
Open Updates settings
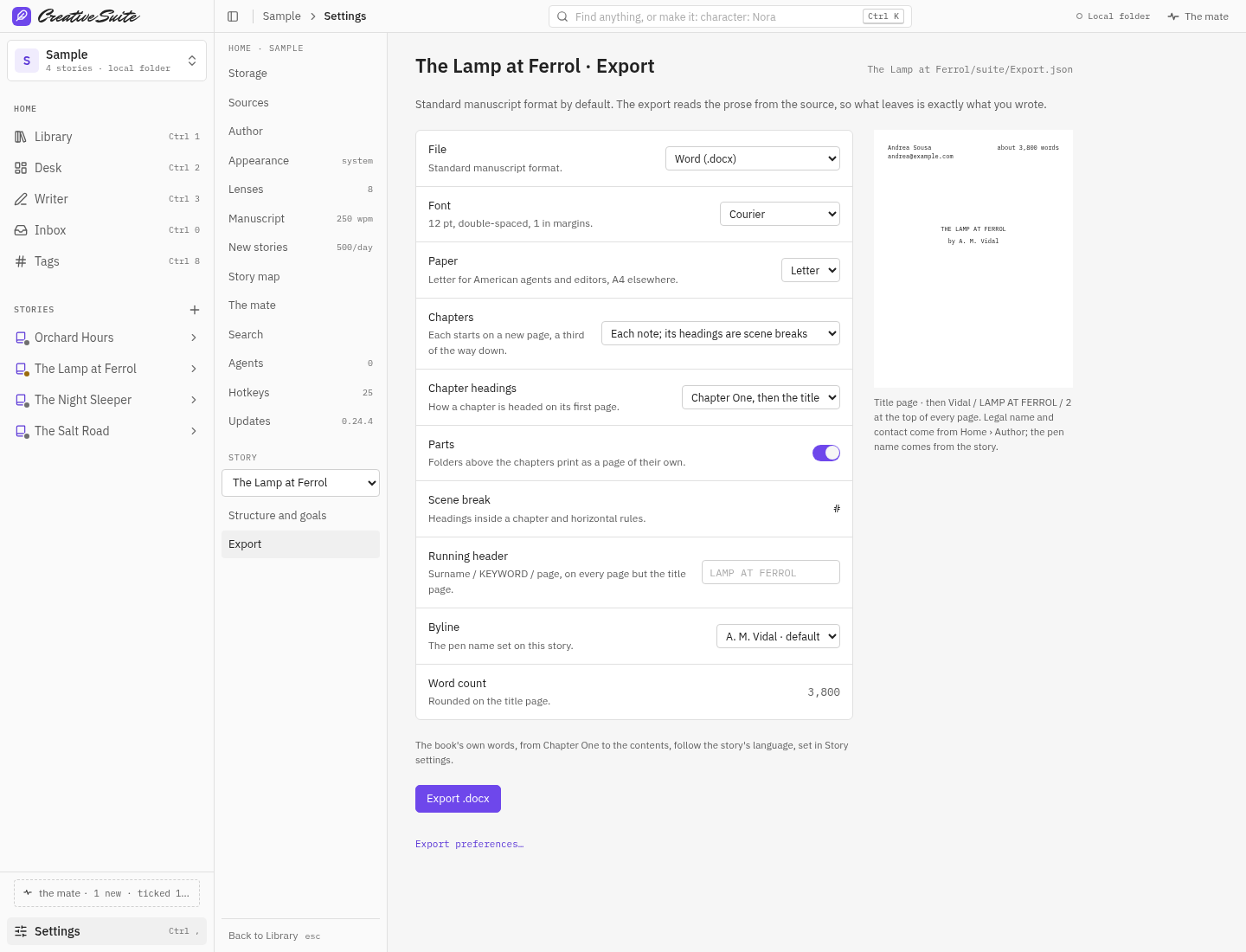click(x=300, y=421)
